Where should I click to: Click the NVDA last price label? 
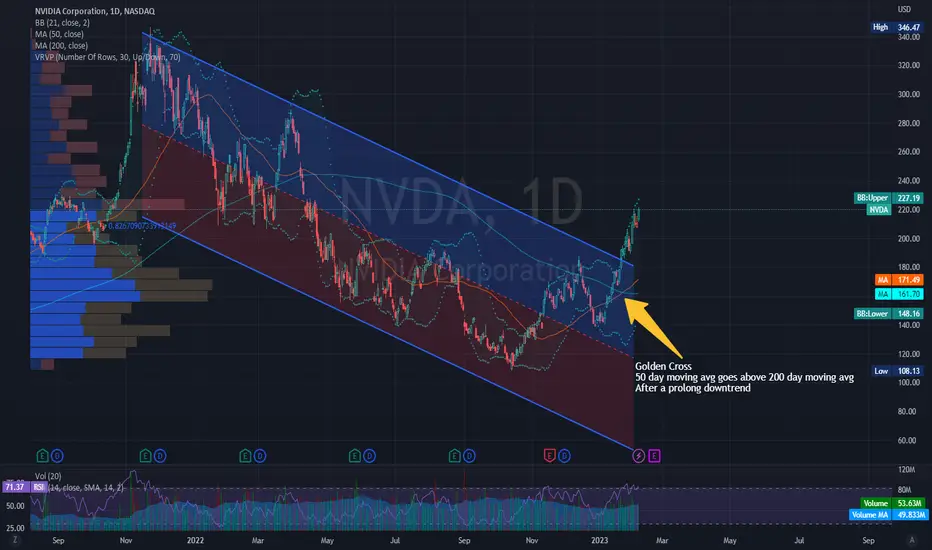pos(879,210)
